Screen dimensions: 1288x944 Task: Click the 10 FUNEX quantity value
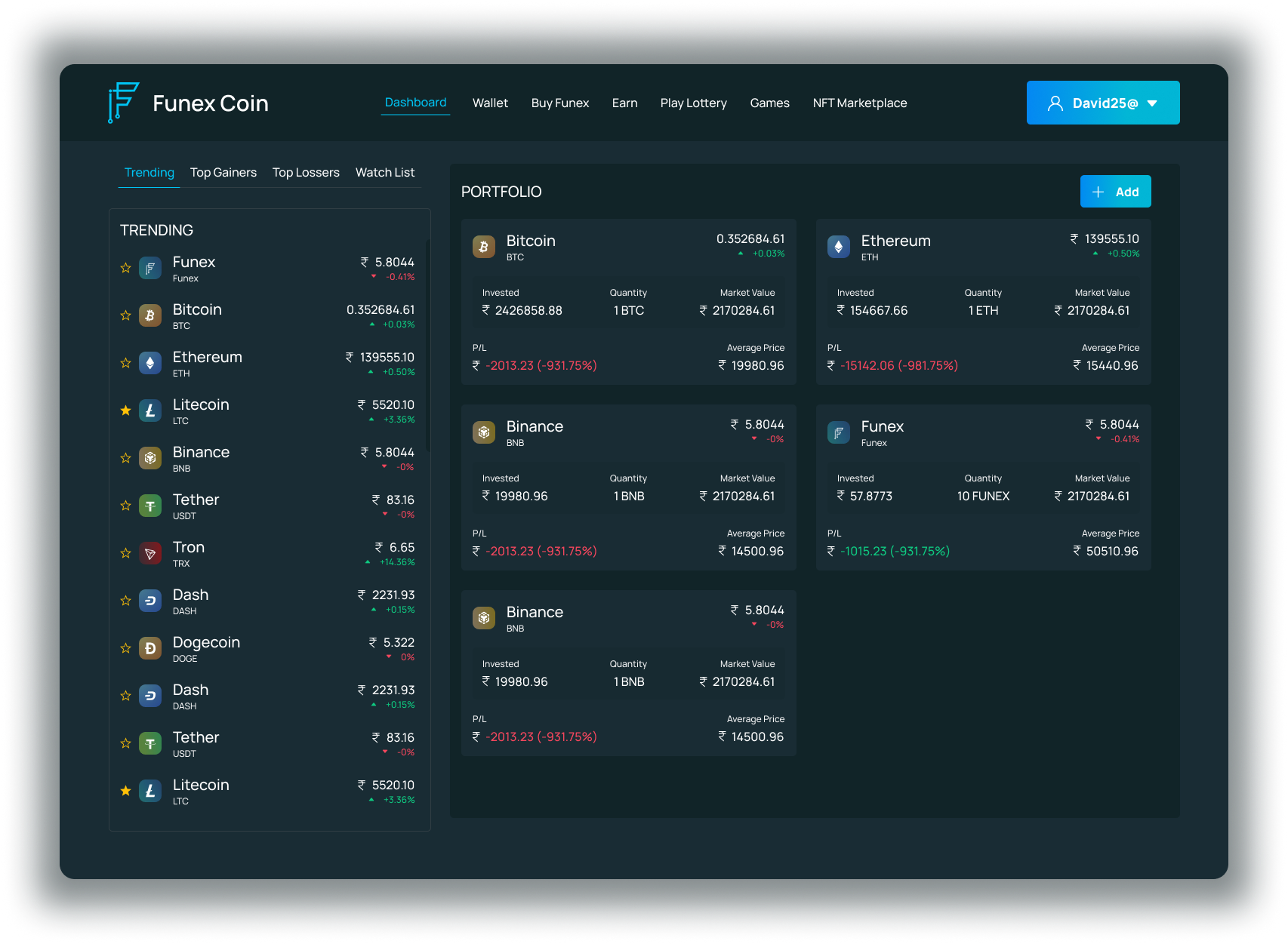pyautogui.click(x=983, y=496)
